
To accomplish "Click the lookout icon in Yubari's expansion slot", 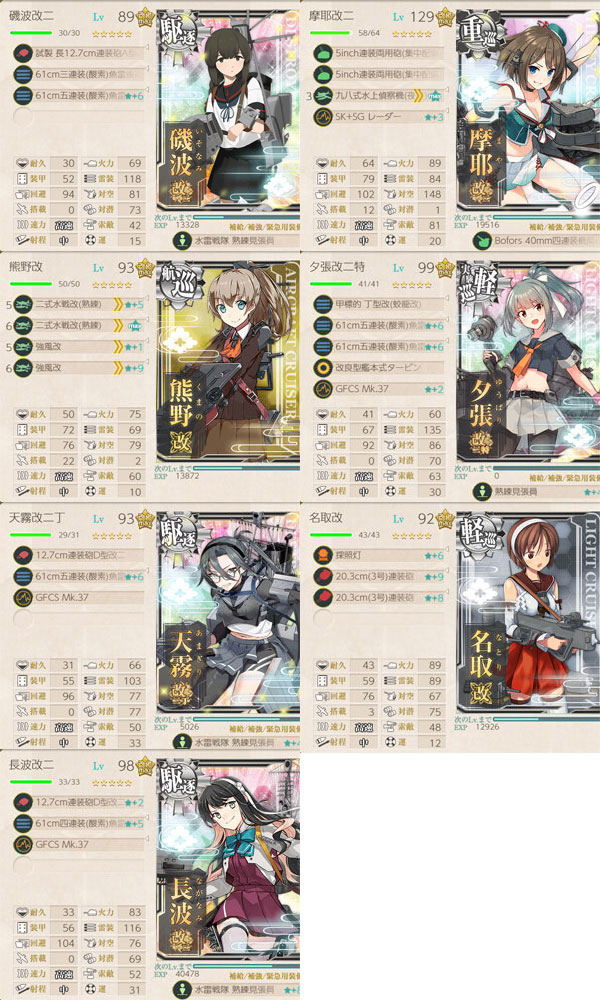I will [x=482, y=492].
